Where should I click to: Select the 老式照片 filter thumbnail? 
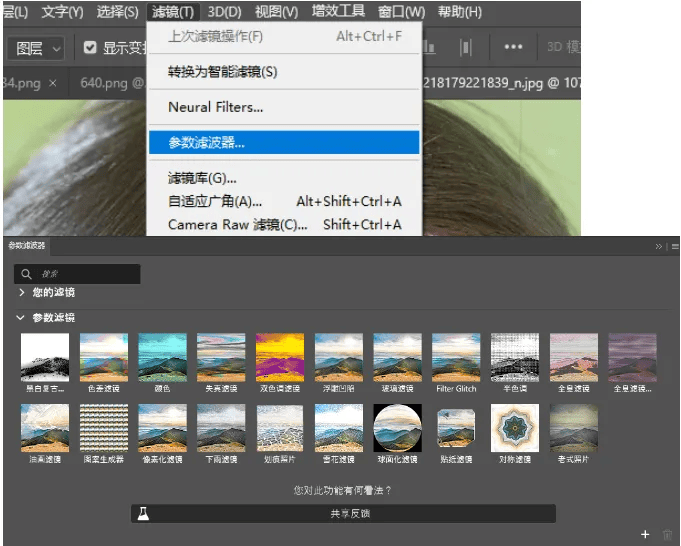pos(574,428)
